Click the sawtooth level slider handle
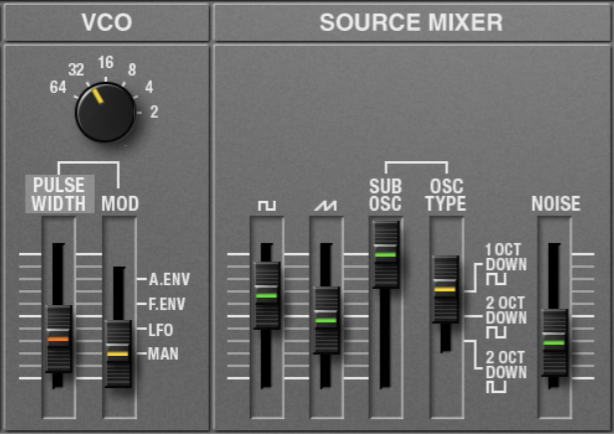 [325, 320]
